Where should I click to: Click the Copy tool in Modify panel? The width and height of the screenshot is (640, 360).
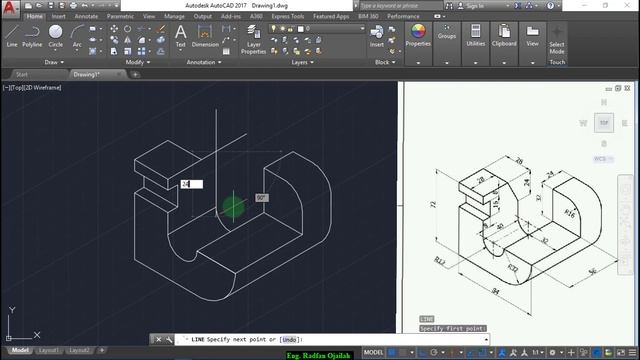pos(114,40)
